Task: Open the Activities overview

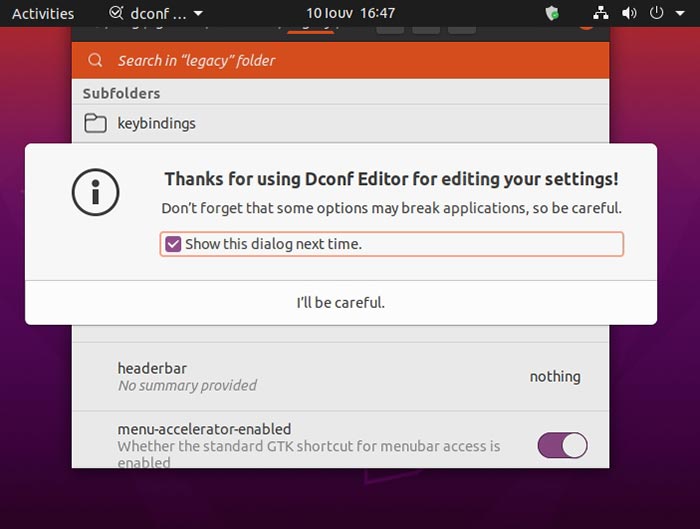Action: (x=43, y=13)
